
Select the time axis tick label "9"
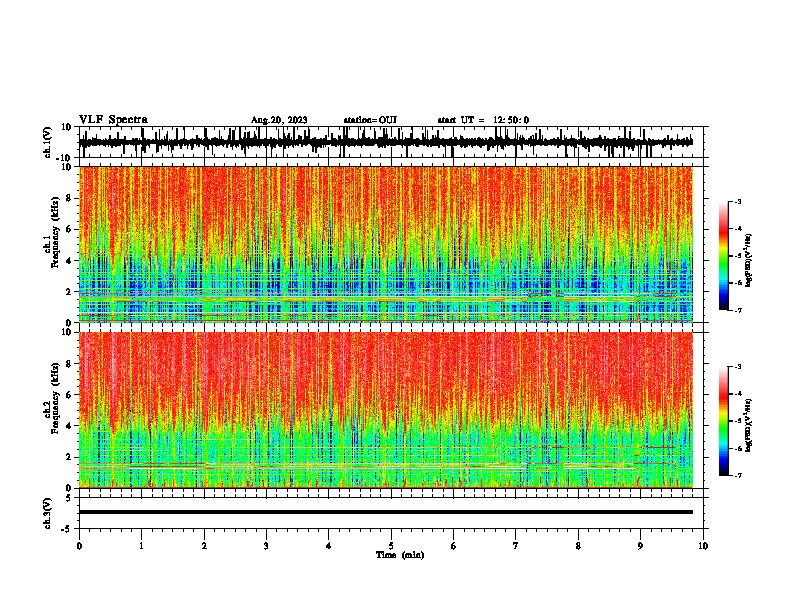coord(640,546)
